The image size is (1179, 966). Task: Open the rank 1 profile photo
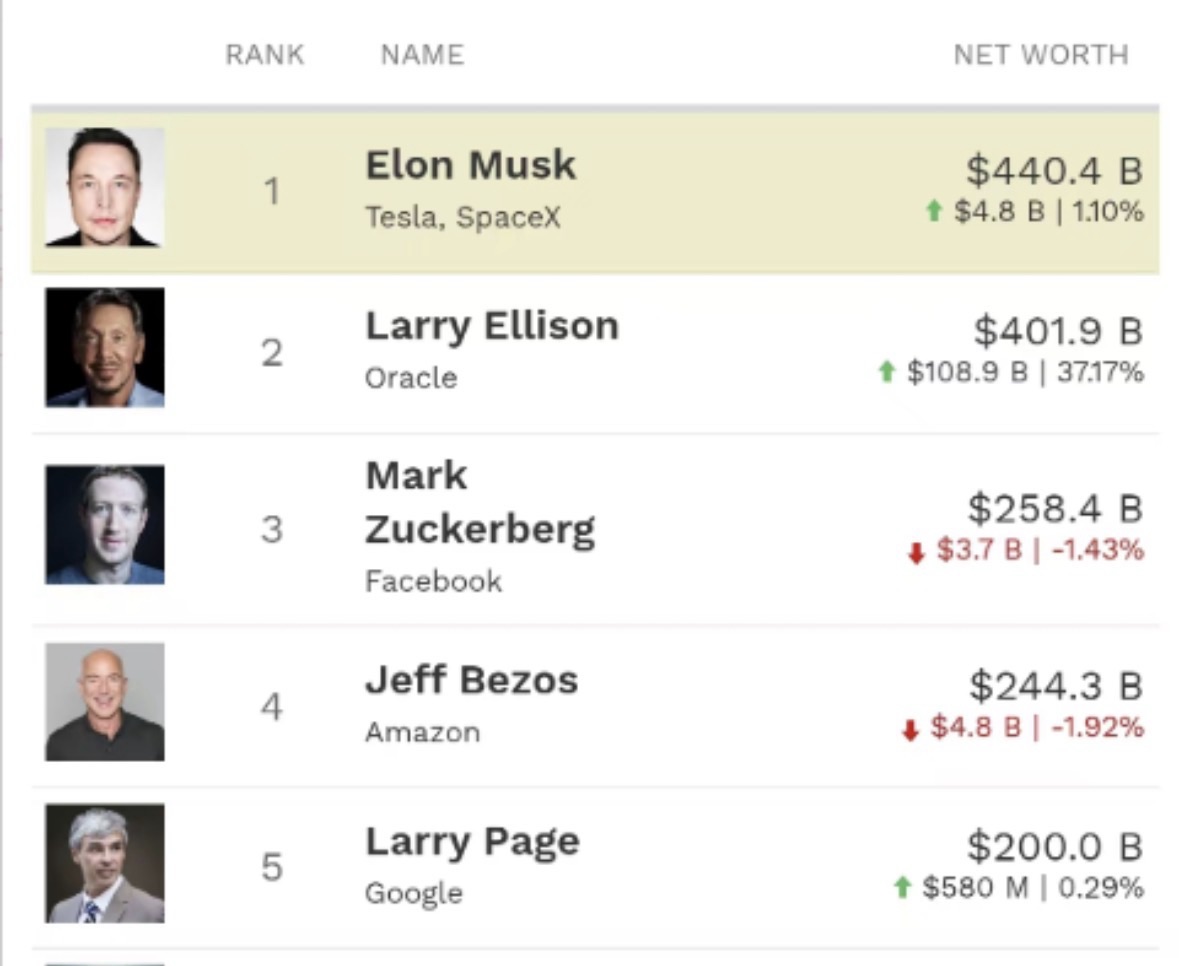click(x=105, y=187)
